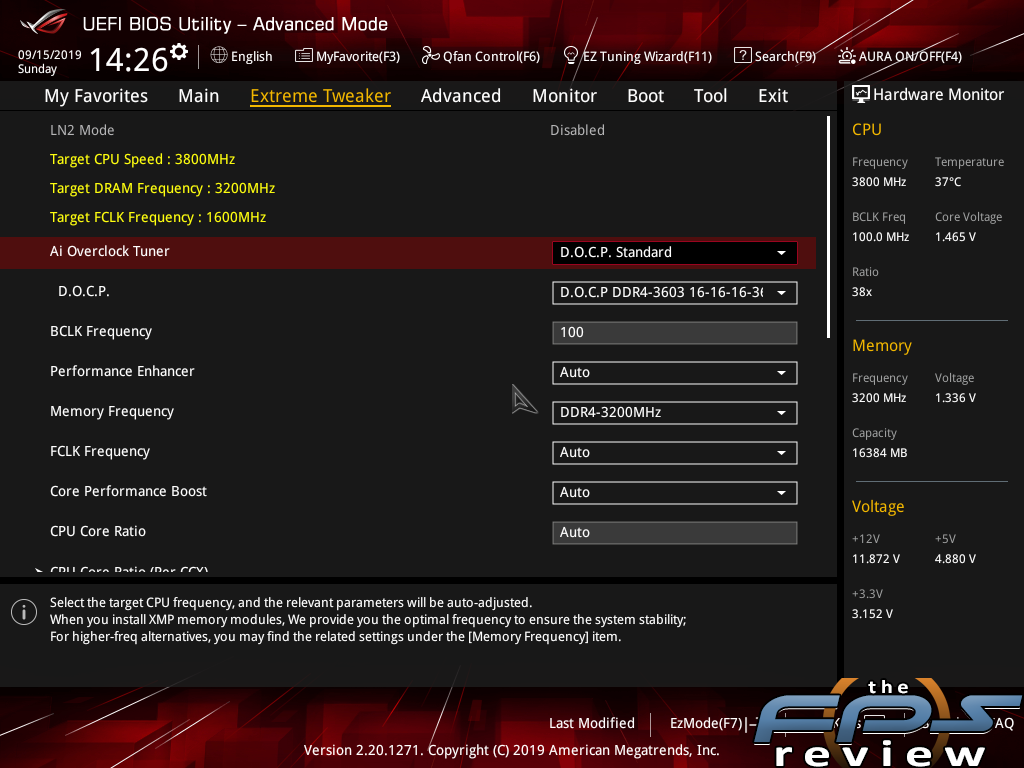The height and width of the screenshot is (768, 1024).
Task: Open Core Performance Boost dropdown
Action: (674, 492)
